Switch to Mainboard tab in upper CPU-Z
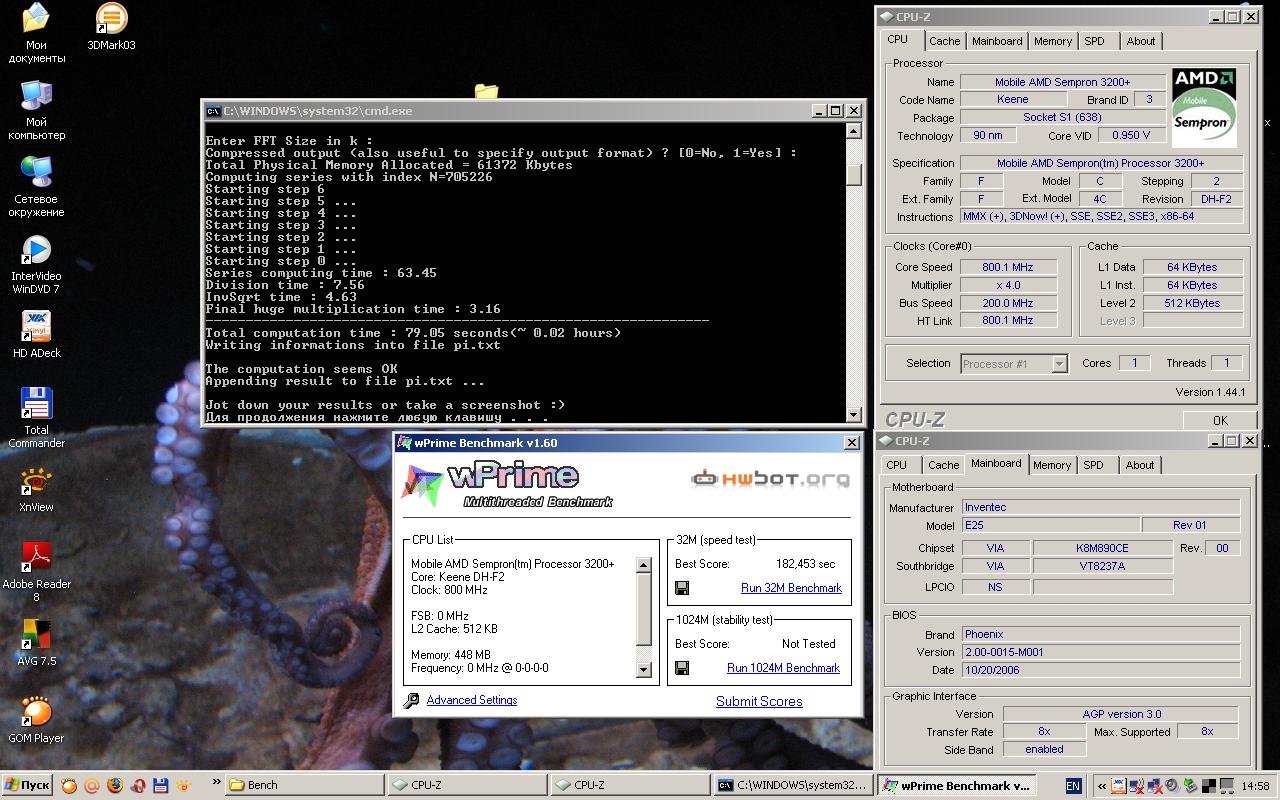The height and width of the screenshot is (800, 1280). [997, 41]
